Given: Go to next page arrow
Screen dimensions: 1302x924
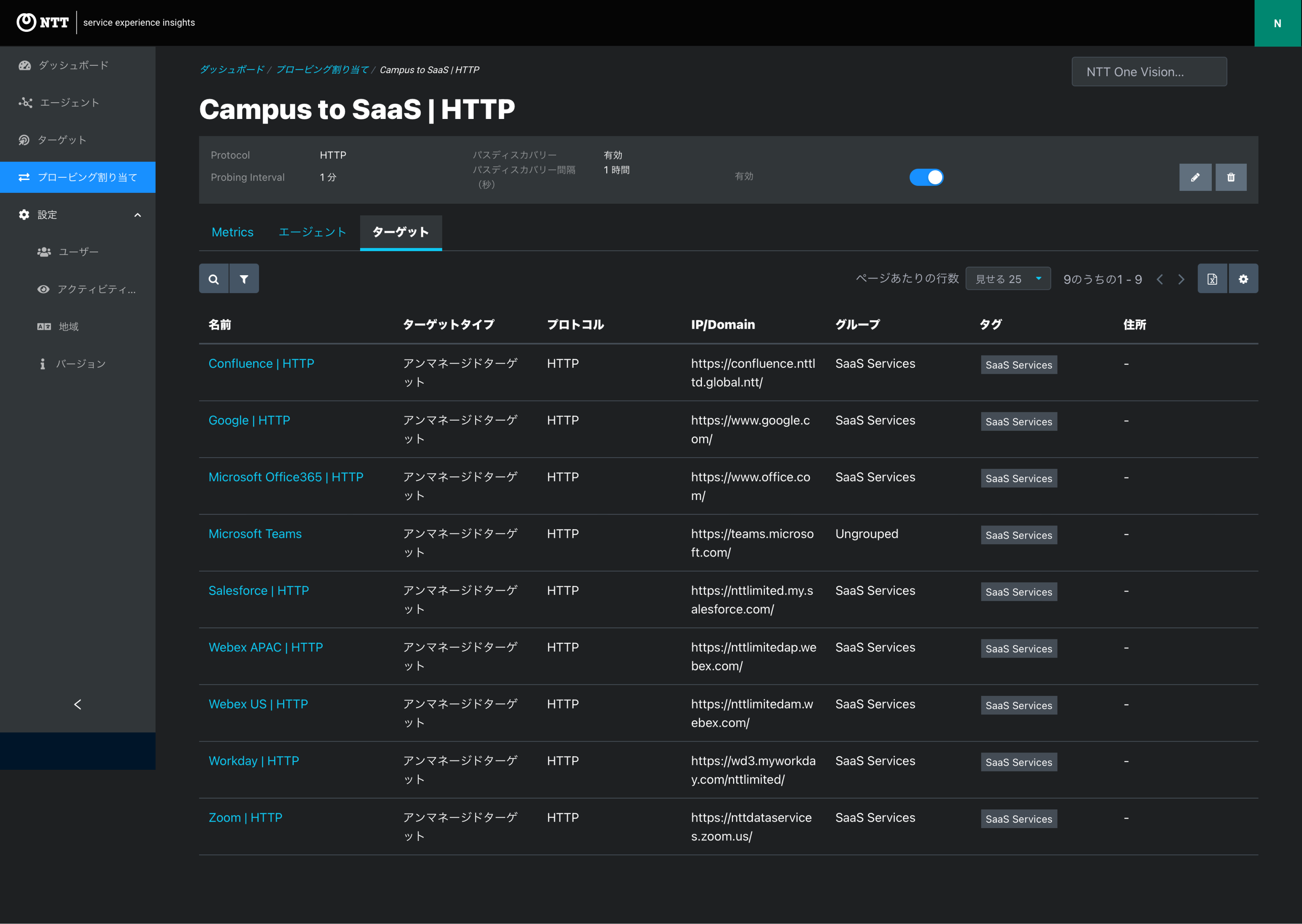Looking at the screenshot, I should pos(1181,279).
